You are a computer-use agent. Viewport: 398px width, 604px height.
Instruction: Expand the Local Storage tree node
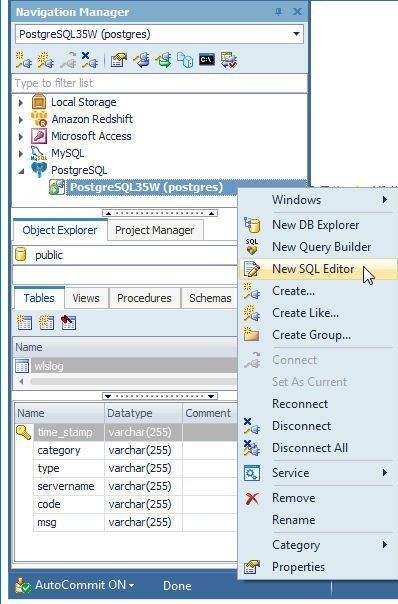coord(21,102)
